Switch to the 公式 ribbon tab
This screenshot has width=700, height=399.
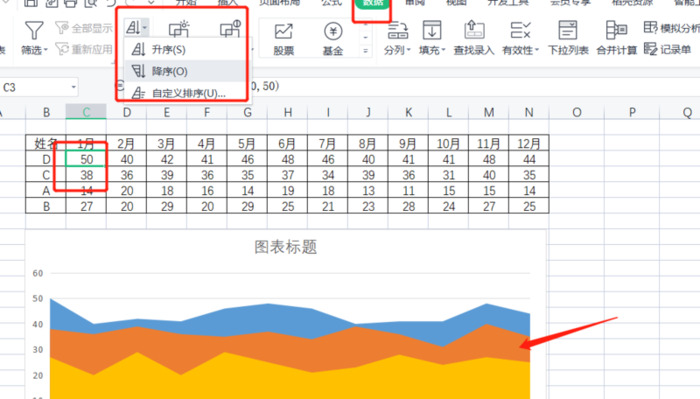pyautogui.click(x=331, y=3)
